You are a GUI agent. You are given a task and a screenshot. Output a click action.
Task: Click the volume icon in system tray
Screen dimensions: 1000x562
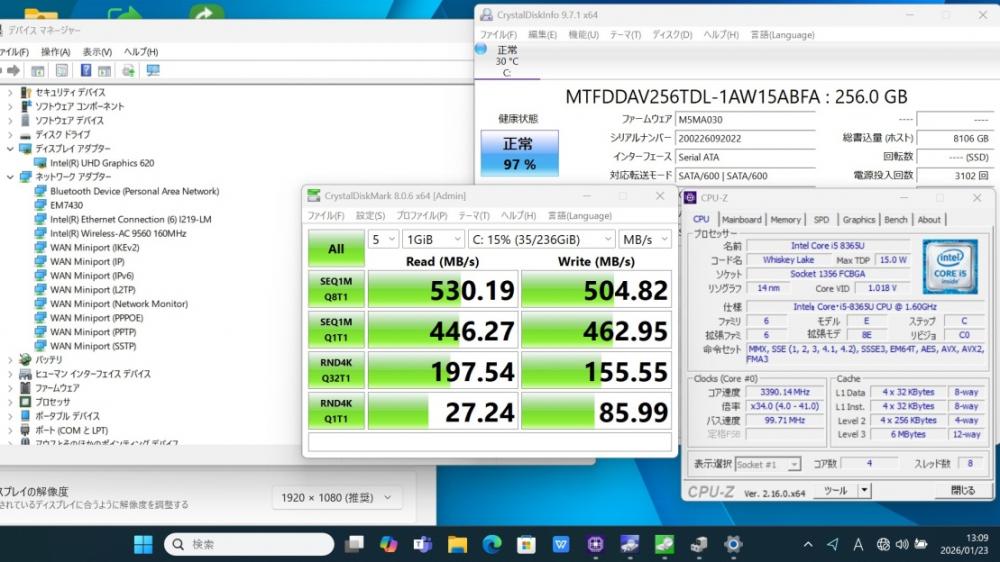click(902, 544)
